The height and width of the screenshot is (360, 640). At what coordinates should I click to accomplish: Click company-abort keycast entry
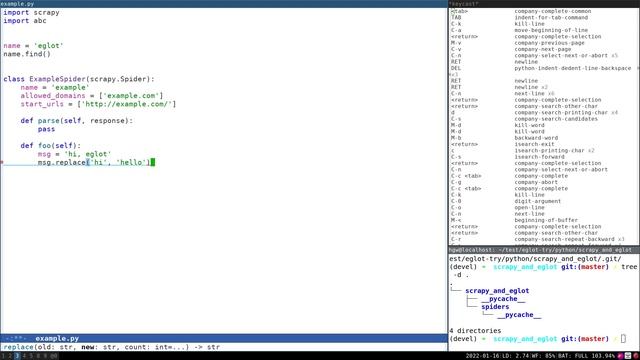click(536, 182)
